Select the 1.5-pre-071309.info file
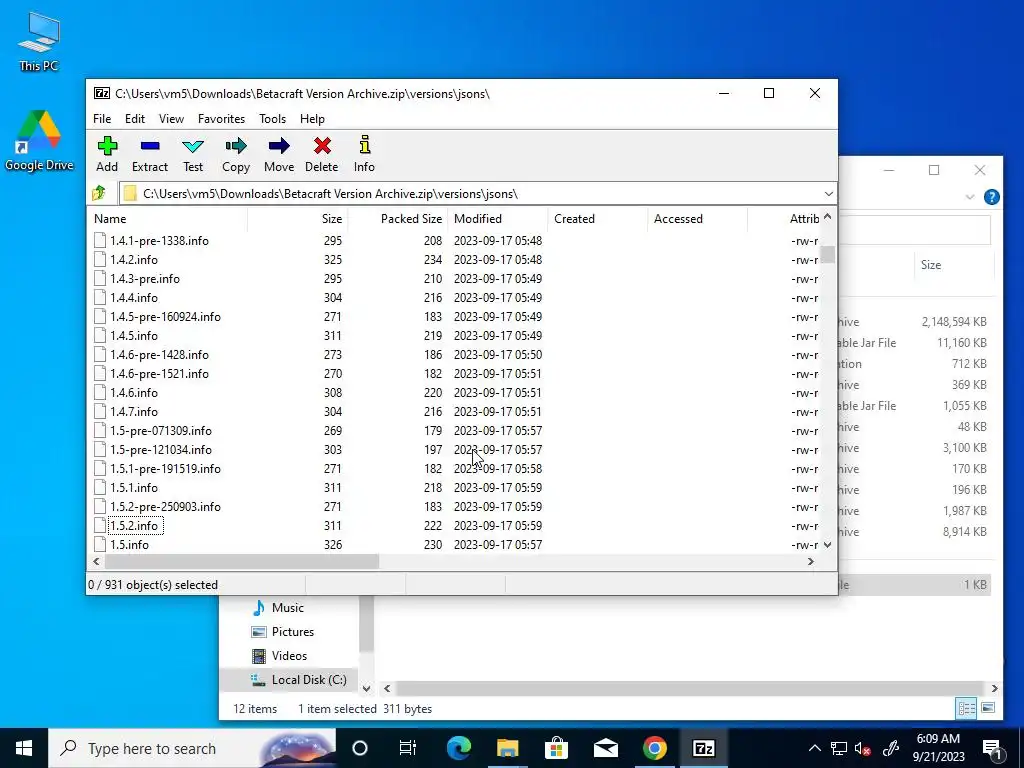 [161, 430]
